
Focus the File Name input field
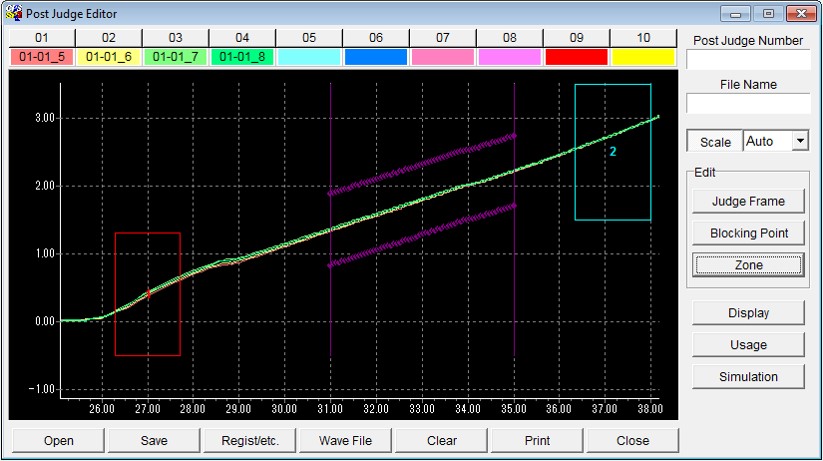pyautogui.click(x=748, y=104)
